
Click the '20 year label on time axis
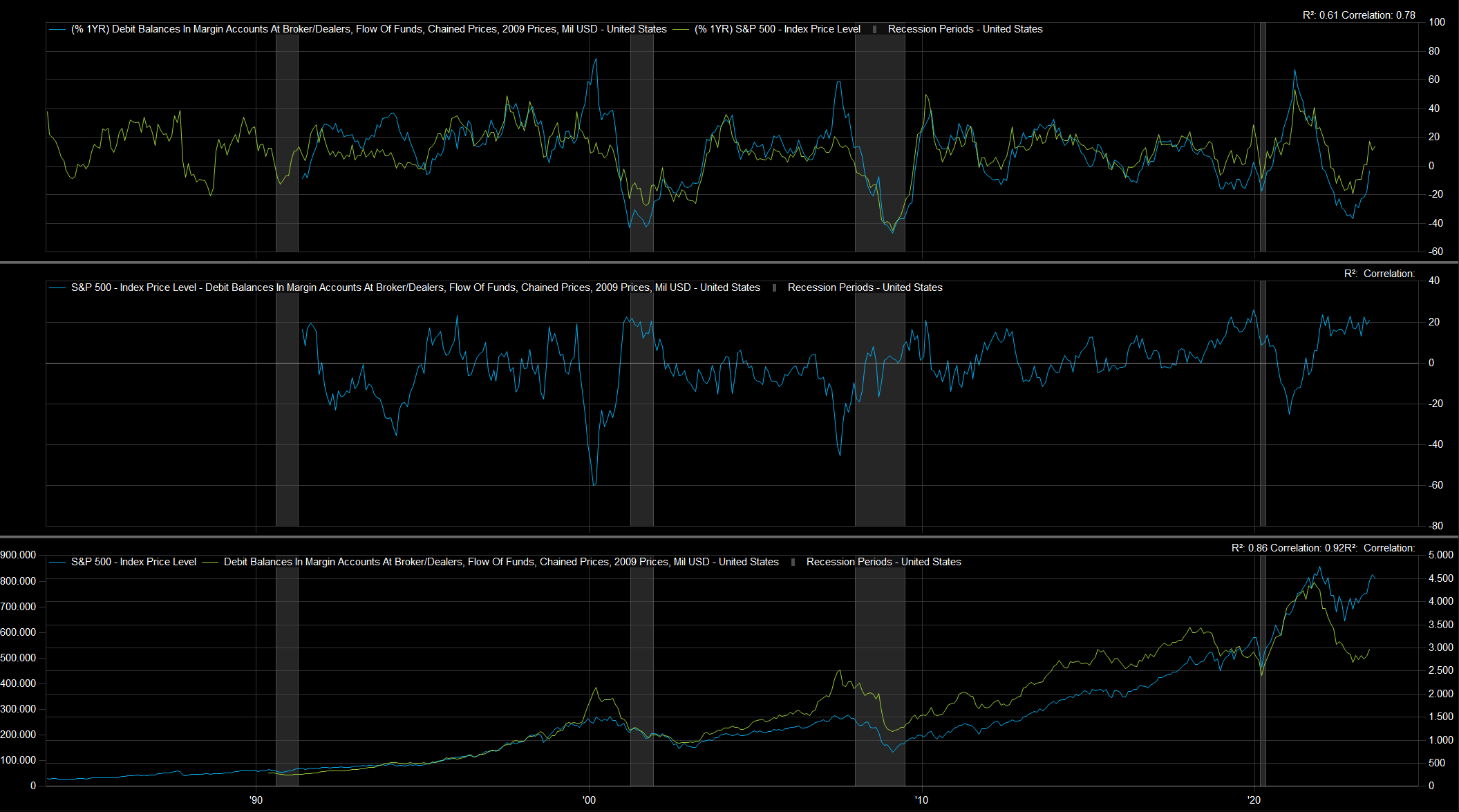[1254, 800]
